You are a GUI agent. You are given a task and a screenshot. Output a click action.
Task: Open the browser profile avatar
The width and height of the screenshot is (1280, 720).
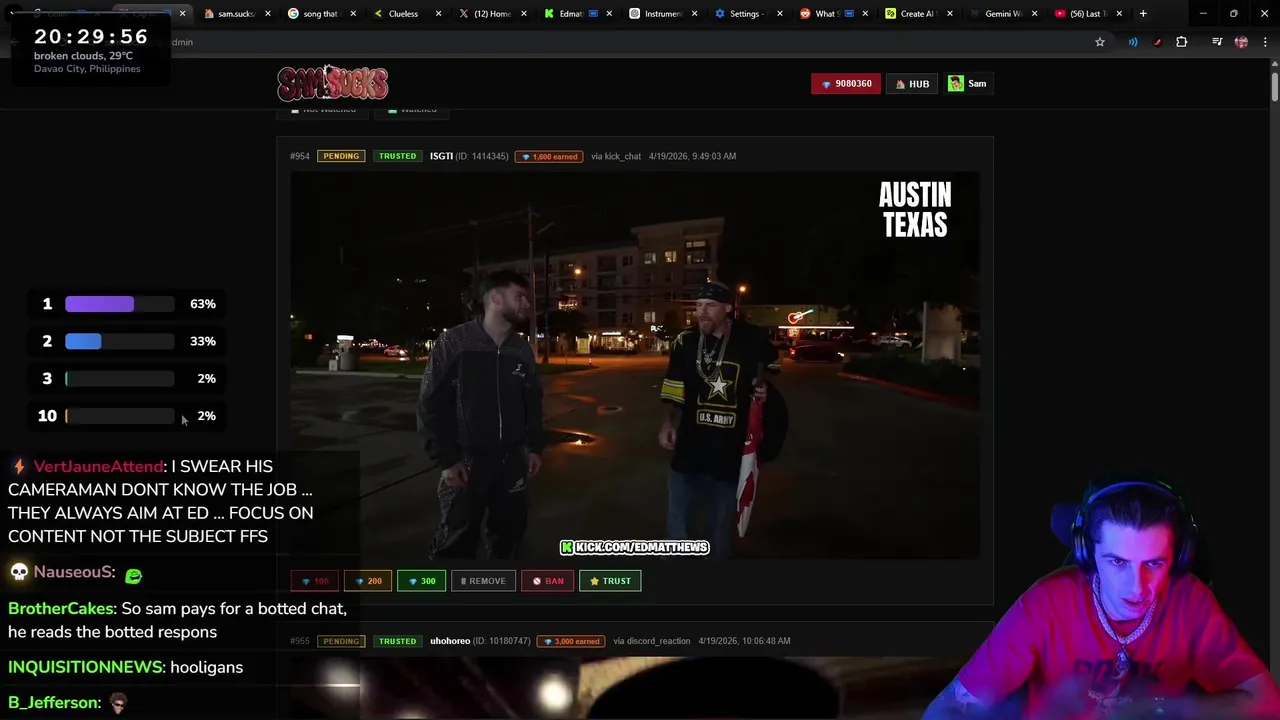pyautogui.click(x=1241, y=42)
